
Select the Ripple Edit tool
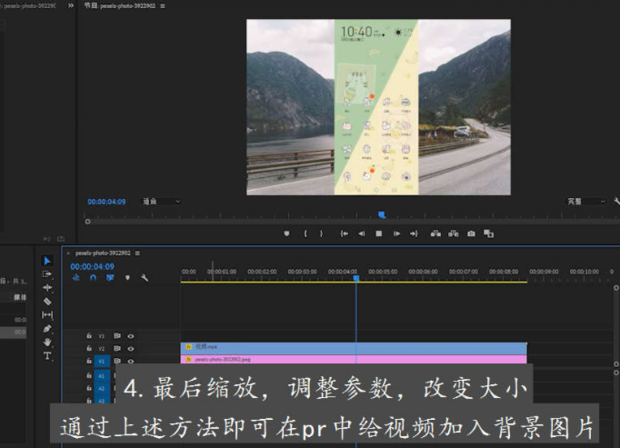point(47,287)
